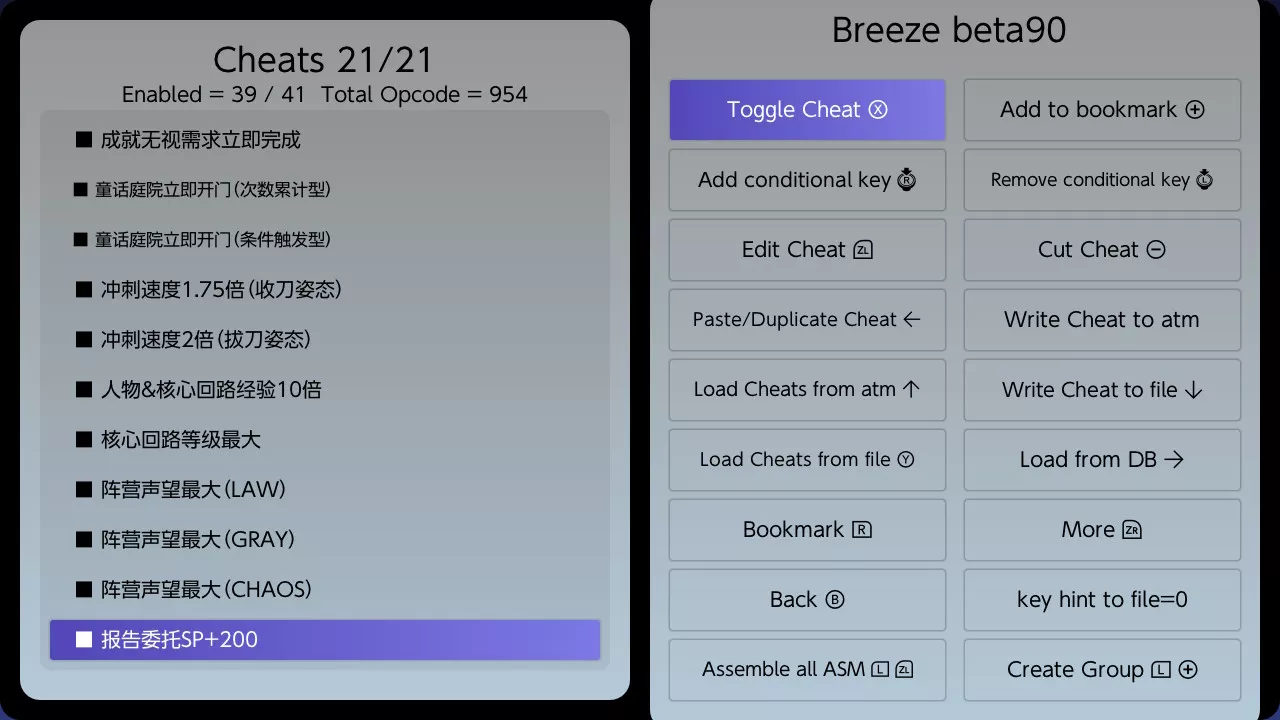Toggle key hint to file=0
1280x720 pixels.
click(1102, 600)
